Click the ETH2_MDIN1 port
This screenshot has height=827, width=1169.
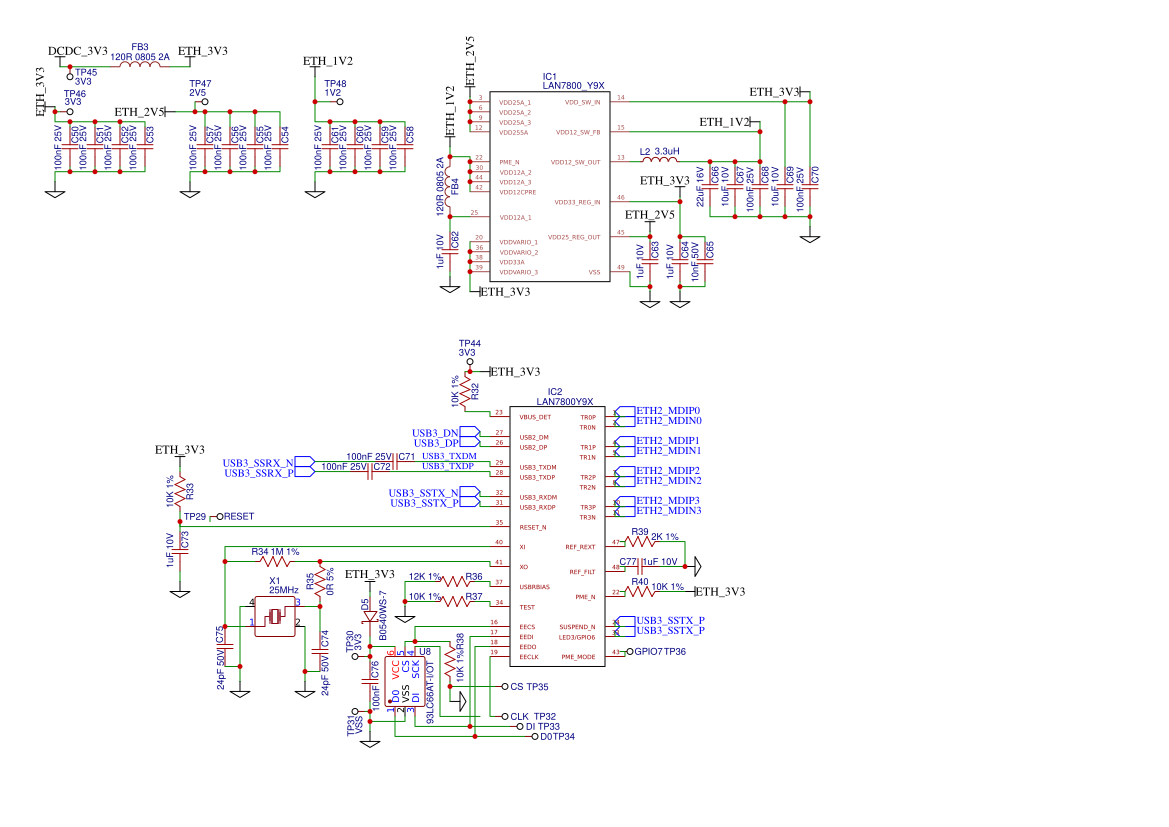[625, 451]
